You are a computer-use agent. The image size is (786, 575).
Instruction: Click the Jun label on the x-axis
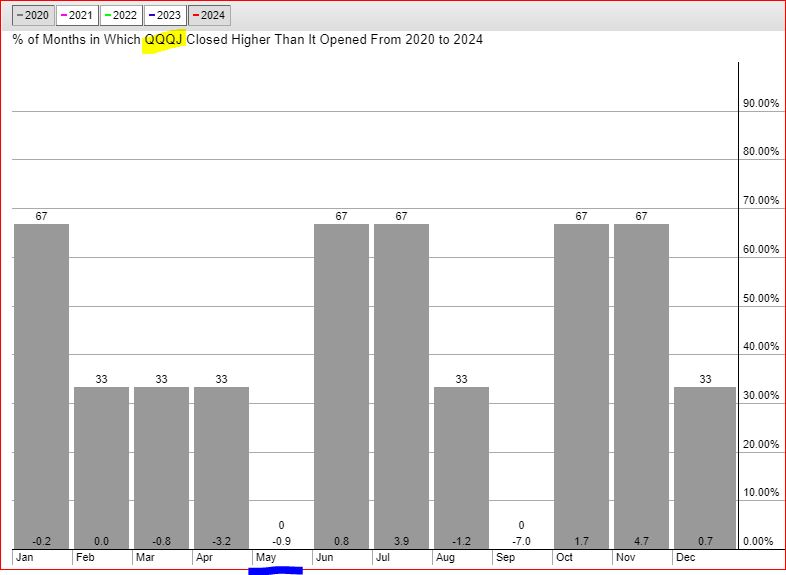325,557
